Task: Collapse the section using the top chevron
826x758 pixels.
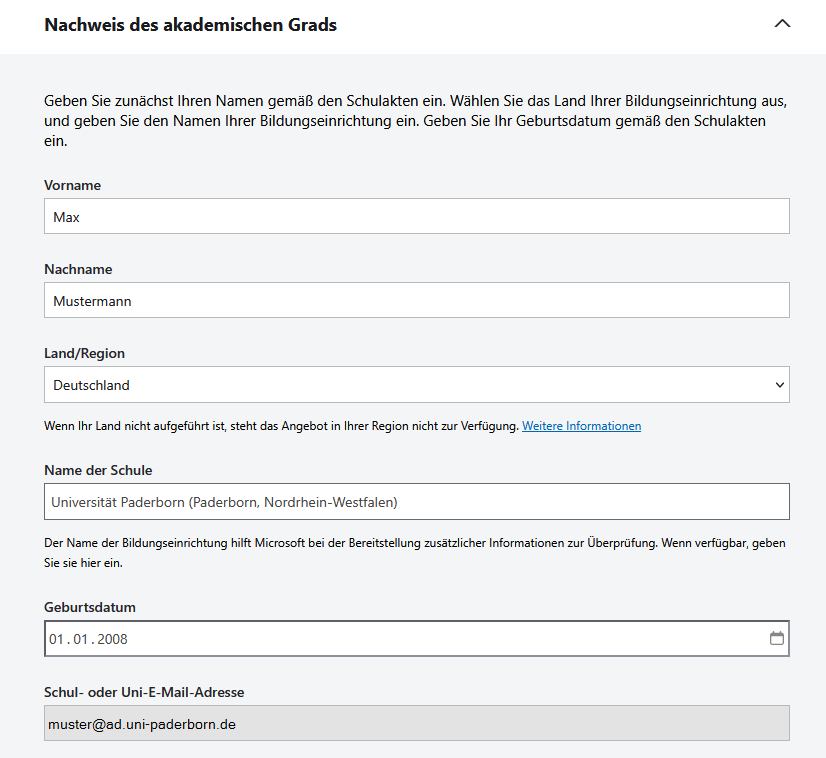Action: pyautogui.click(x=782, y=24)
